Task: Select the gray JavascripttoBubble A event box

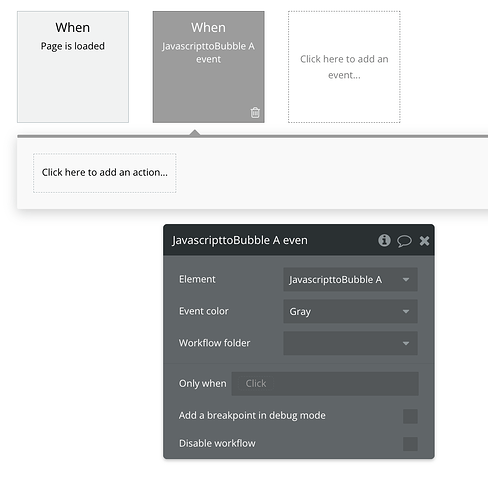Action: point(209,67)
